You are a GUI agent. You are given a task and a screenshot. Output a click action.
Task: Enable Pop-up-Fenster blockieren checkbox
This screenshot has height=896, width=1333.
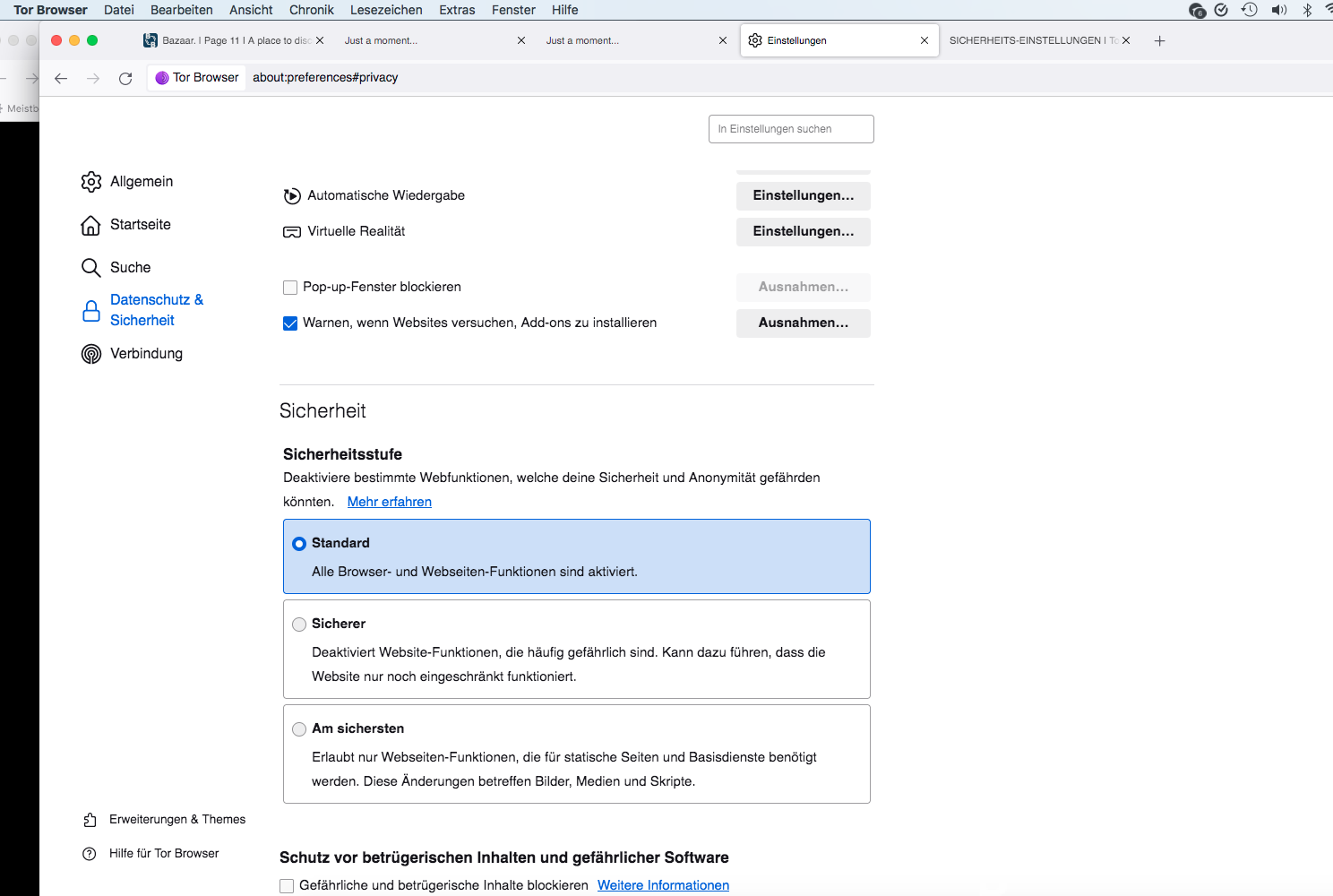click(x=290, y=288)
